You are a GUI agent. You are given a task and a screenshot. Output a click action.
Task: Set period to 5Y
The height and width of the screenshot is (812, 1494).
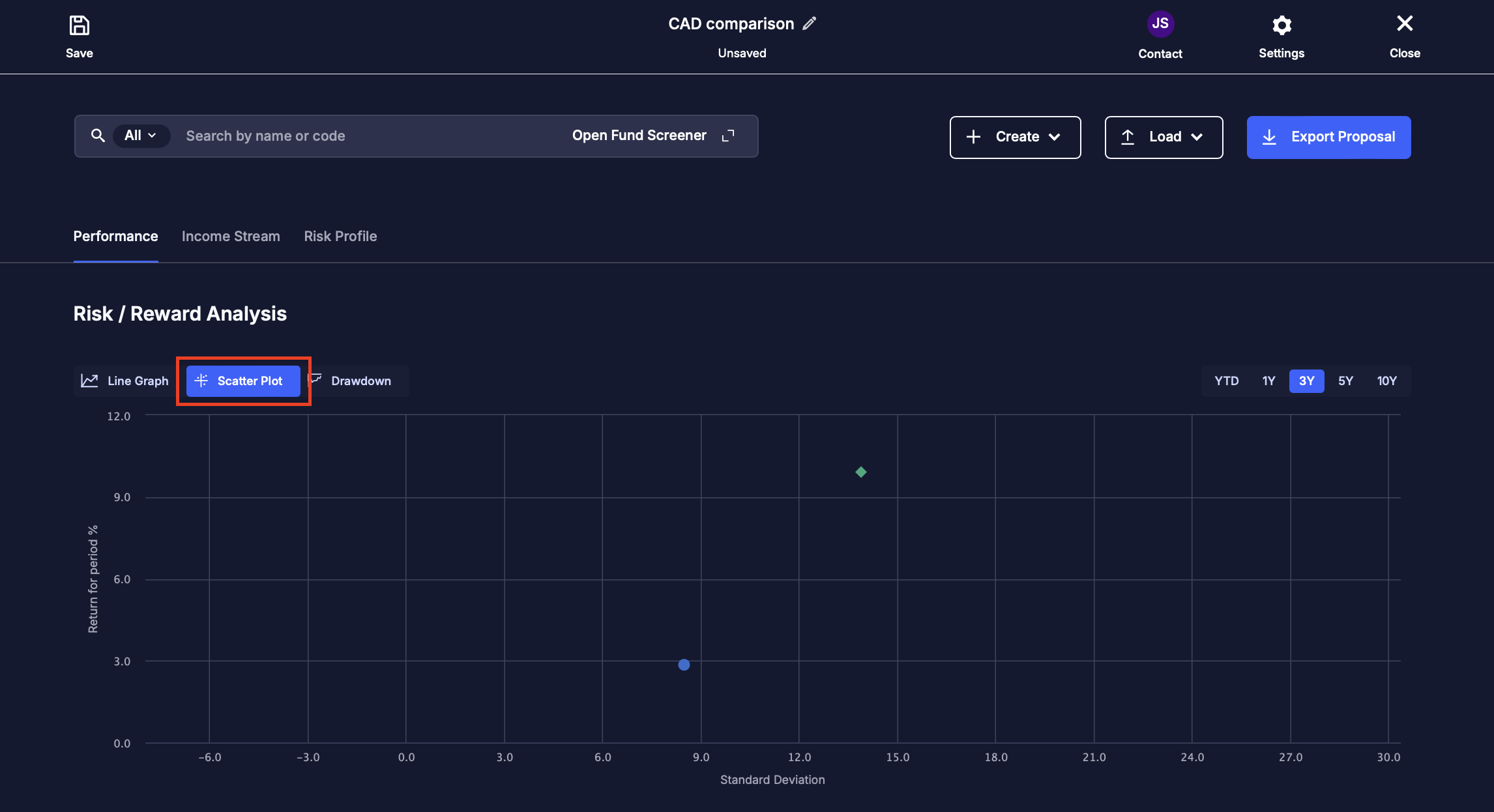pos(1345,381)
